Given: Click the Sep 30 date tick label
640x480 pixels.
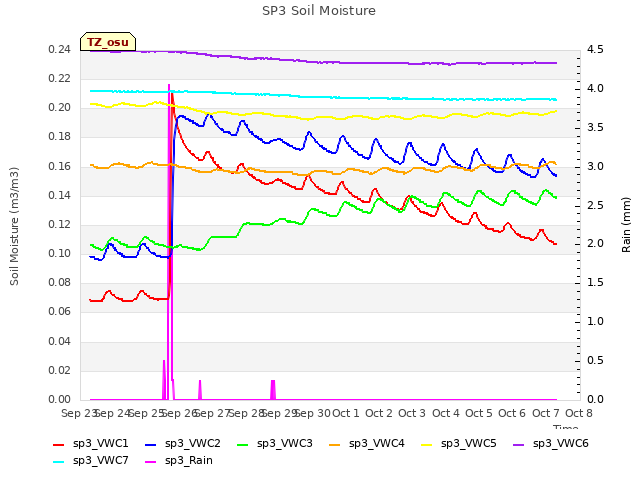Looking at the screenshot, I should [x=313, y=413].
